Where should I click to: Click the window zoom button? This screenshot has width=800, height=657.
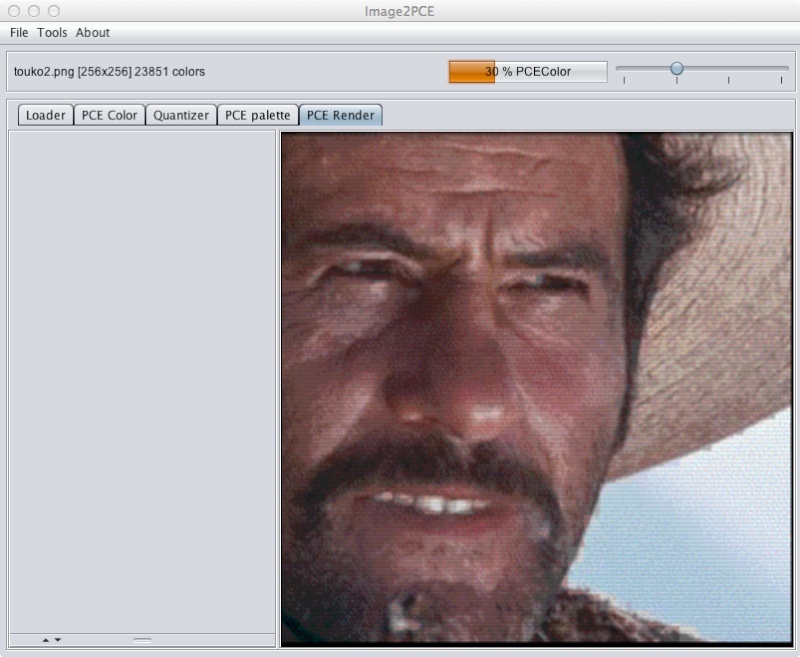coord(54,11)
